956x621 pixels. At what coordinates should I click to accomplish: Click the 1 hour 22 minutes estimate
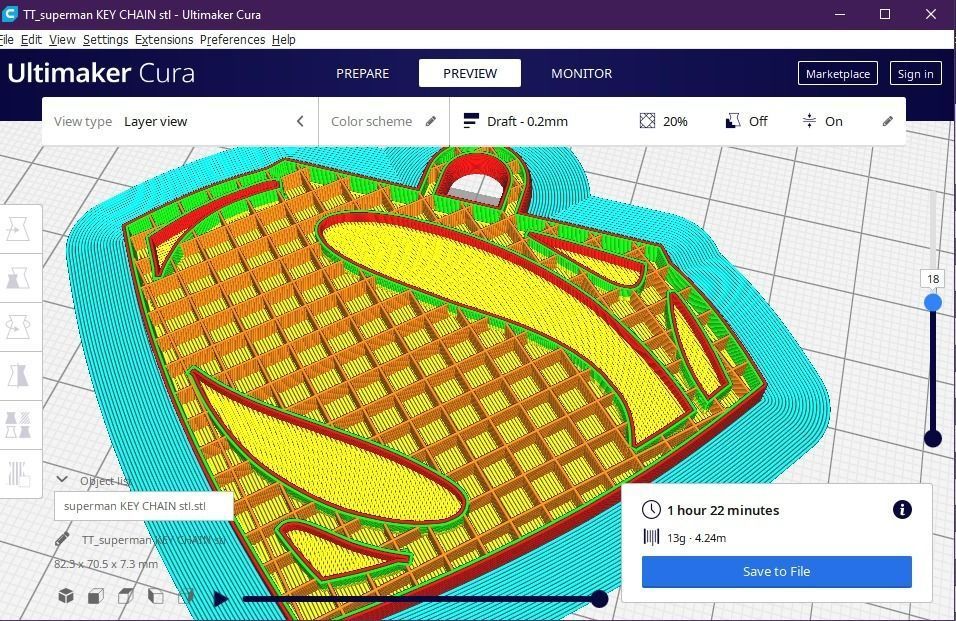pyautogui.click(x=722, y=510)
